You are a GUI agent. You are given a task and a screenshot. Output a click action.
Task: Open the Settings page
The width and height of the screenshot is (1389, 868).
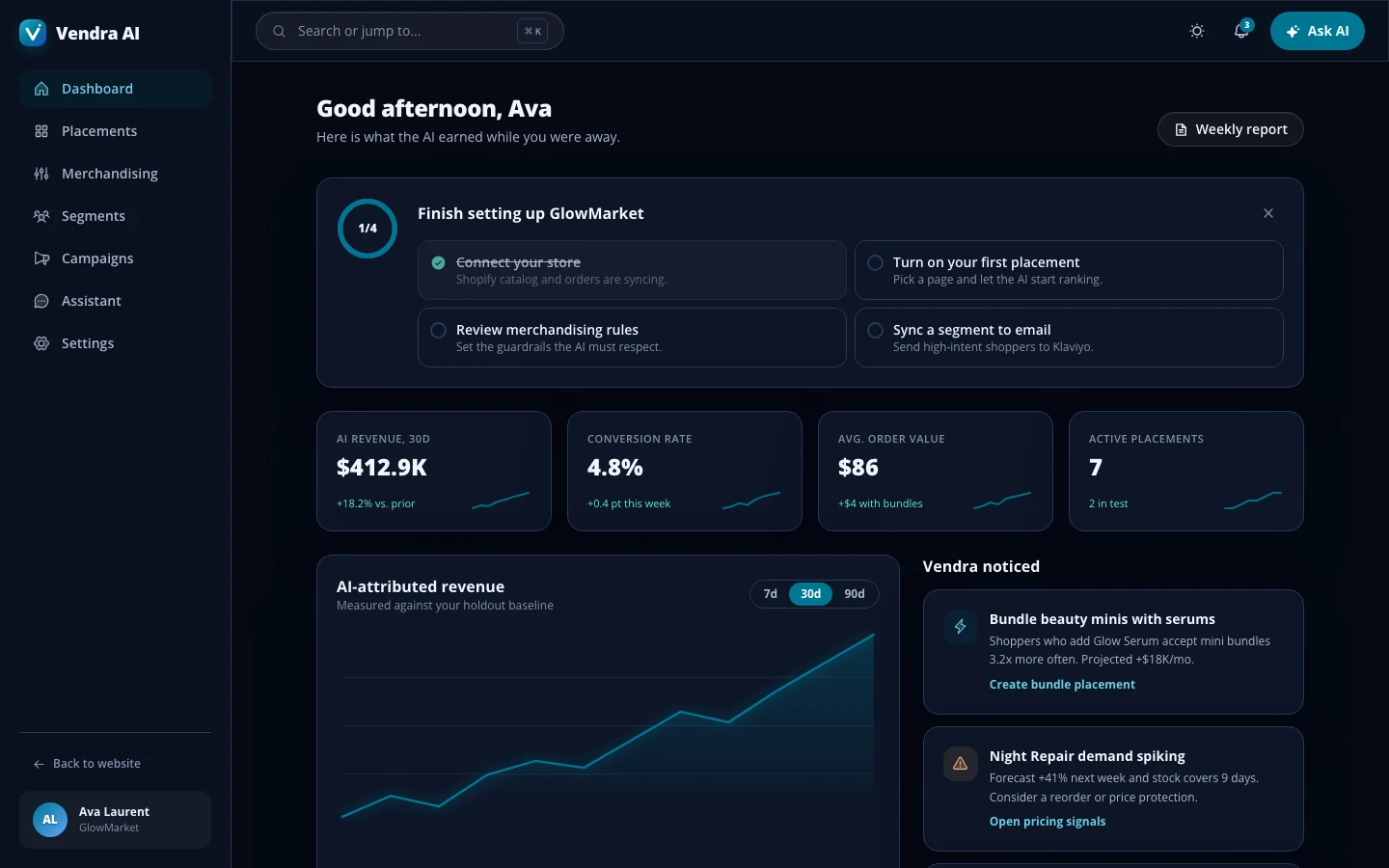point(115,343)
